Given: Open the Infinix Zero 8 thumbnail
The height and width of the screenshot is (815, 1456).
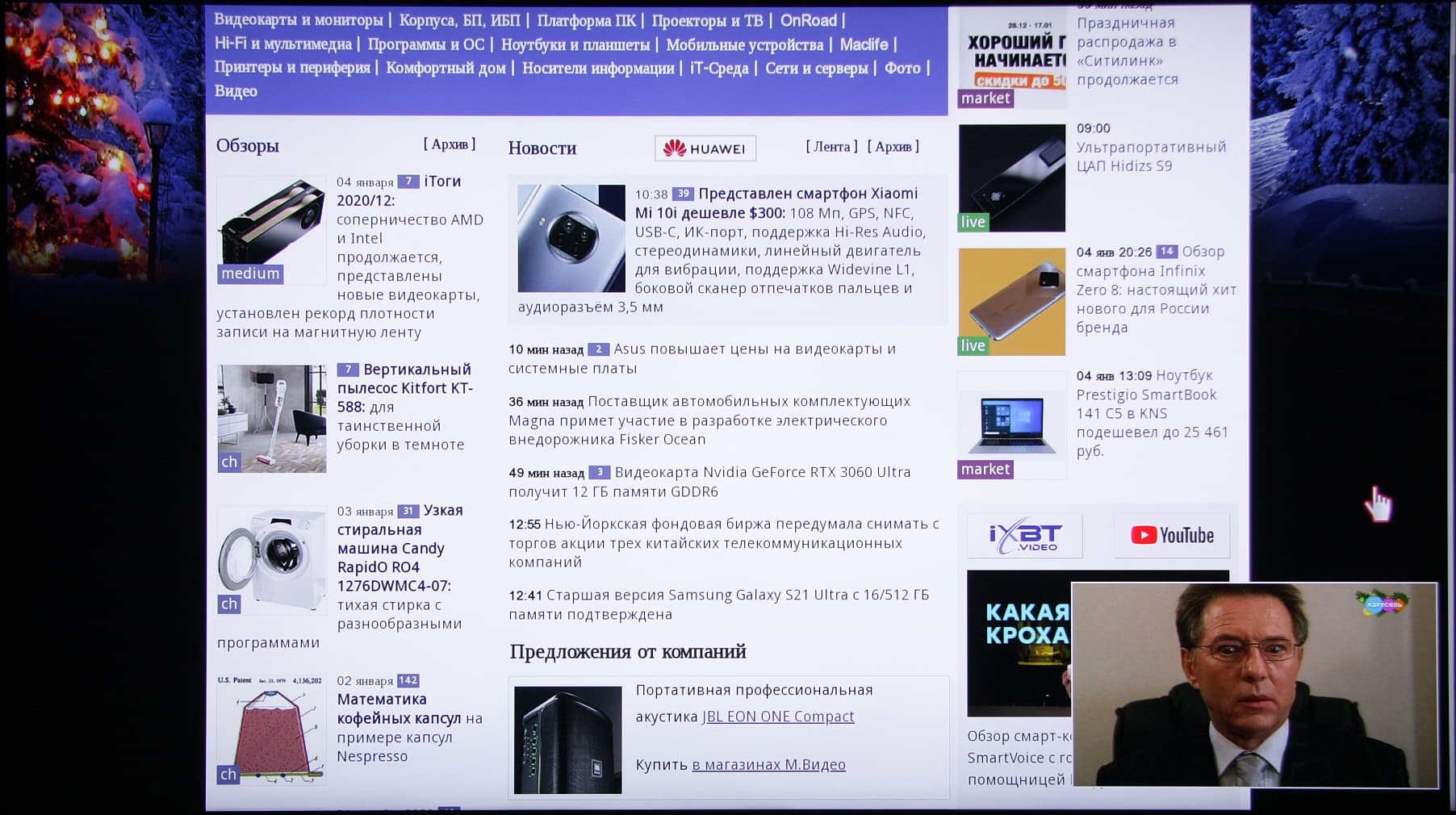Looking at the screenshot, I should (1012, 302).
